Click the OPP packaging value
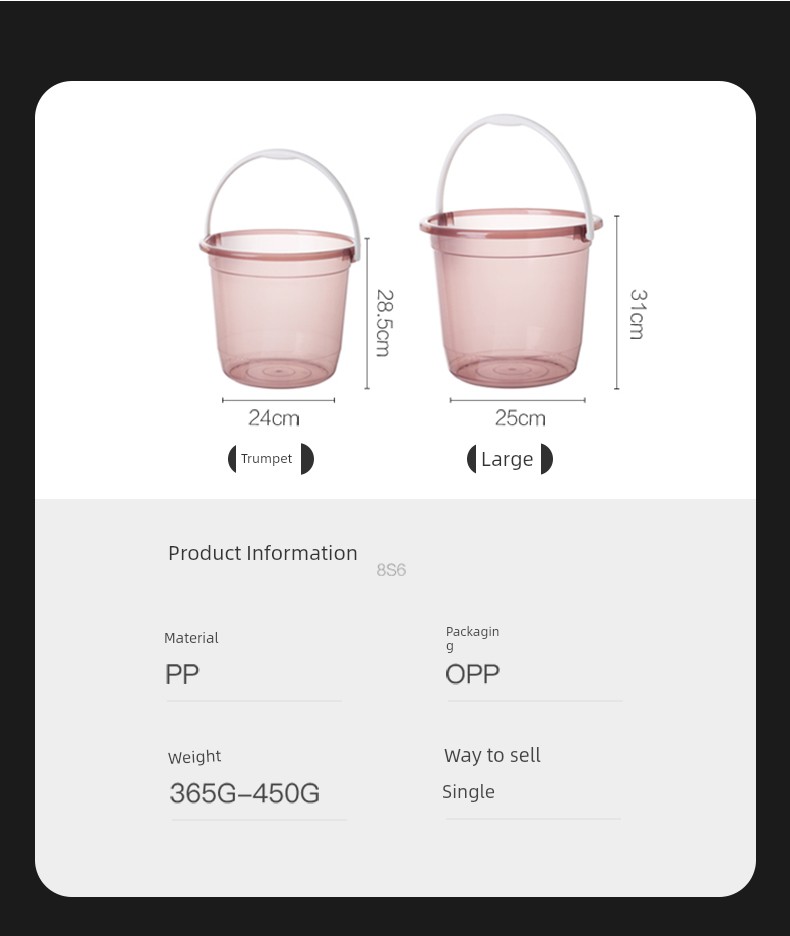This screenshot has height=936, width=790. (x=472, y=674)
